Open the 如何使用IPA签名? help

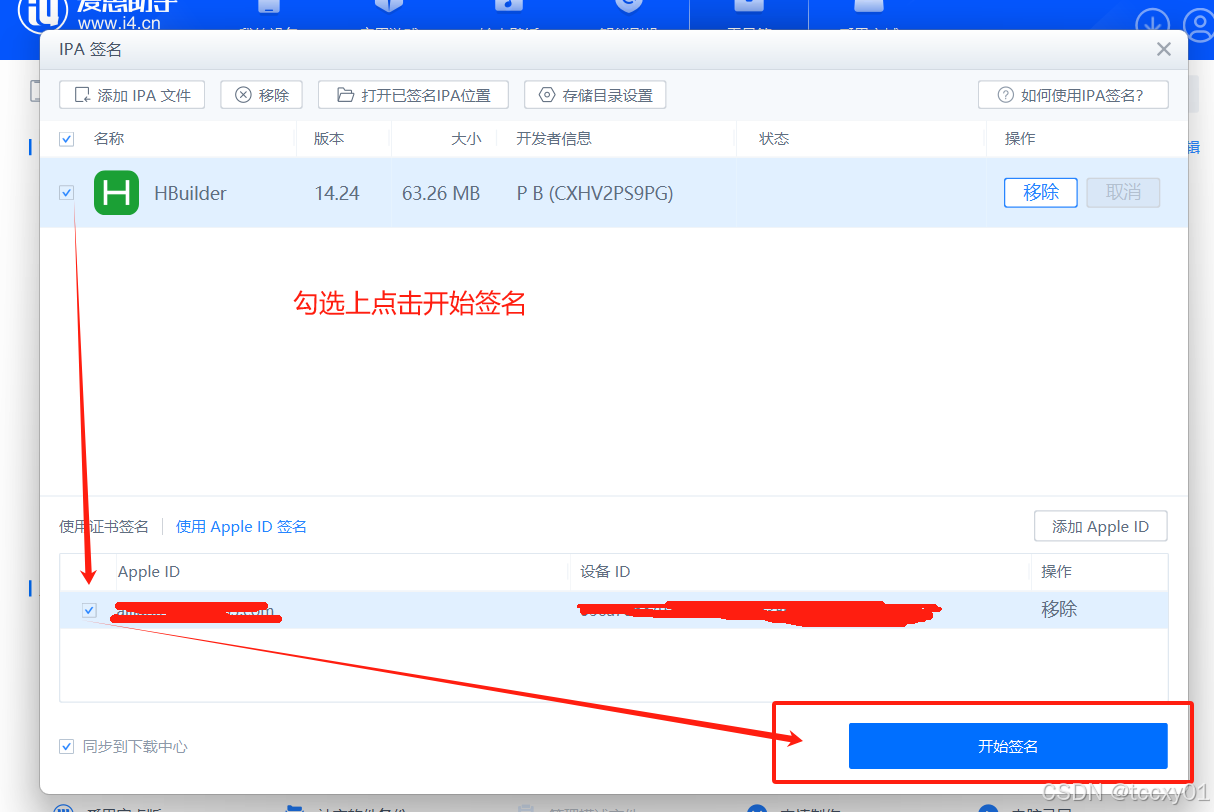(x=1074, y=95)
